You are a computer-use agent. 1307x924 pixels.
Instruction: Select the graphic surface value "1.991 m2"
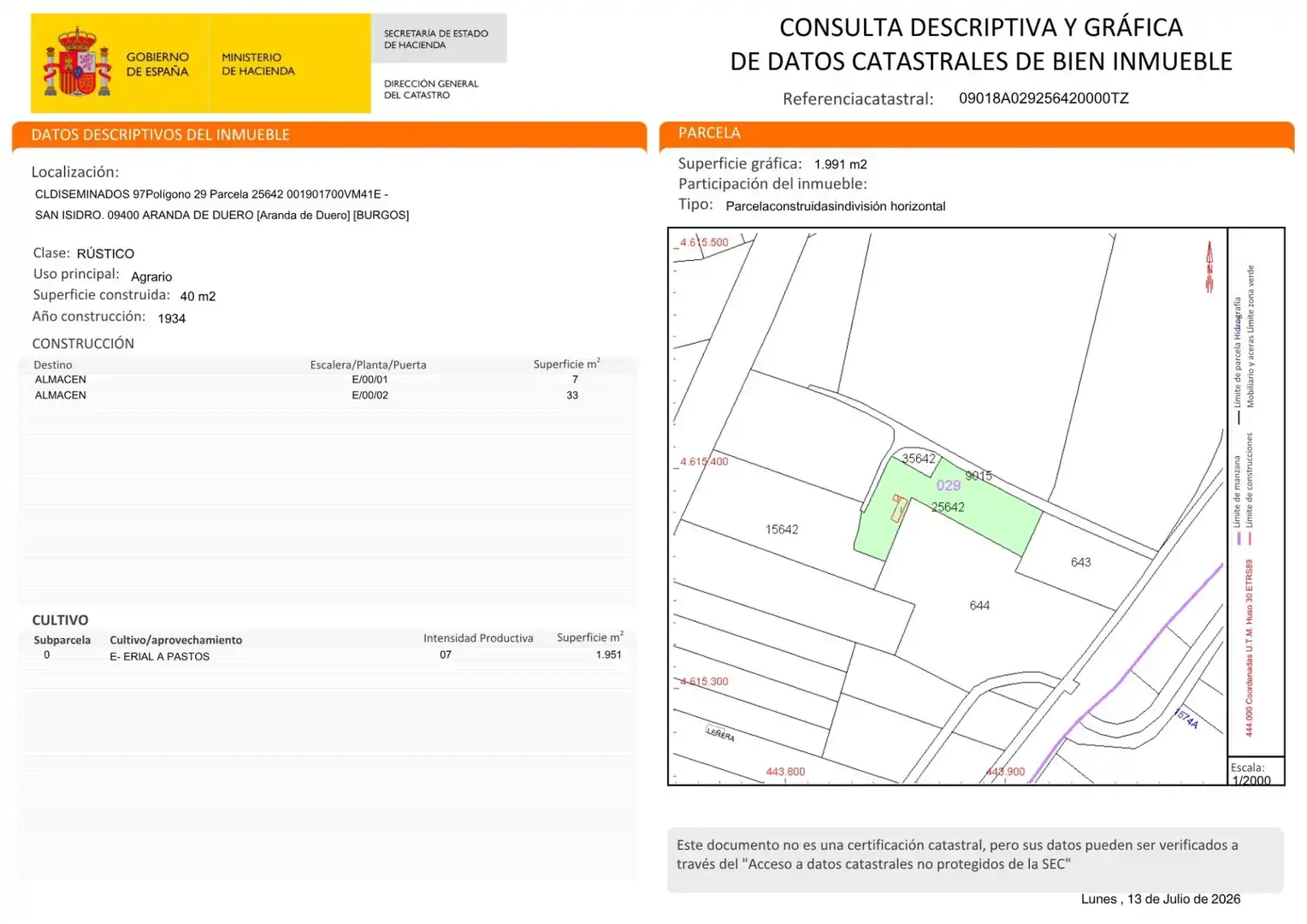point(841,164)
